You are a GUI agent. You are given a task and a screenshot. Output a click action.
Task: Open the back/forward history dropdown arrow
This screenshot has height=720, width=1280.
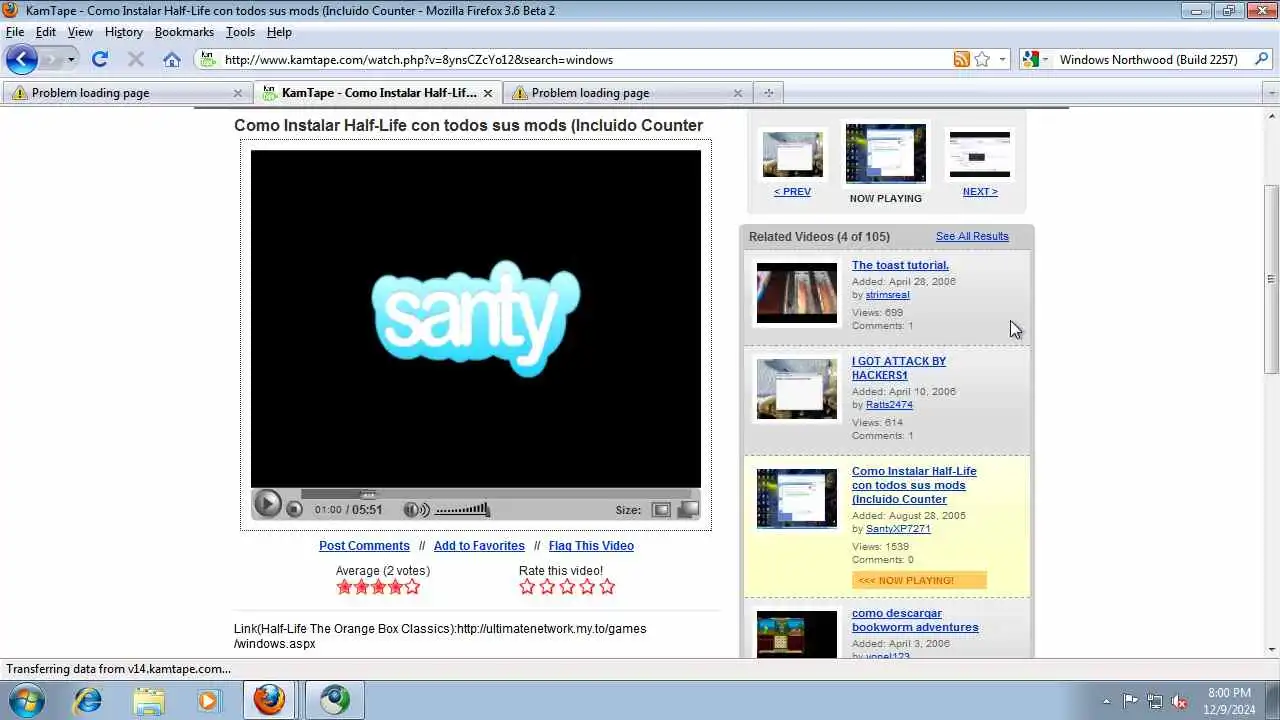tap(71, 60)
